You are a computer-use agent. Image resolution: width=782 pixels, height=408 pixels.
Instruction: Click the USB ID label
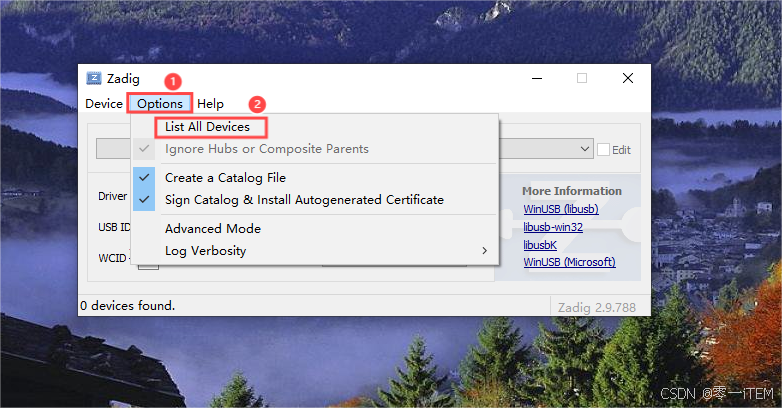coord(114,227)
